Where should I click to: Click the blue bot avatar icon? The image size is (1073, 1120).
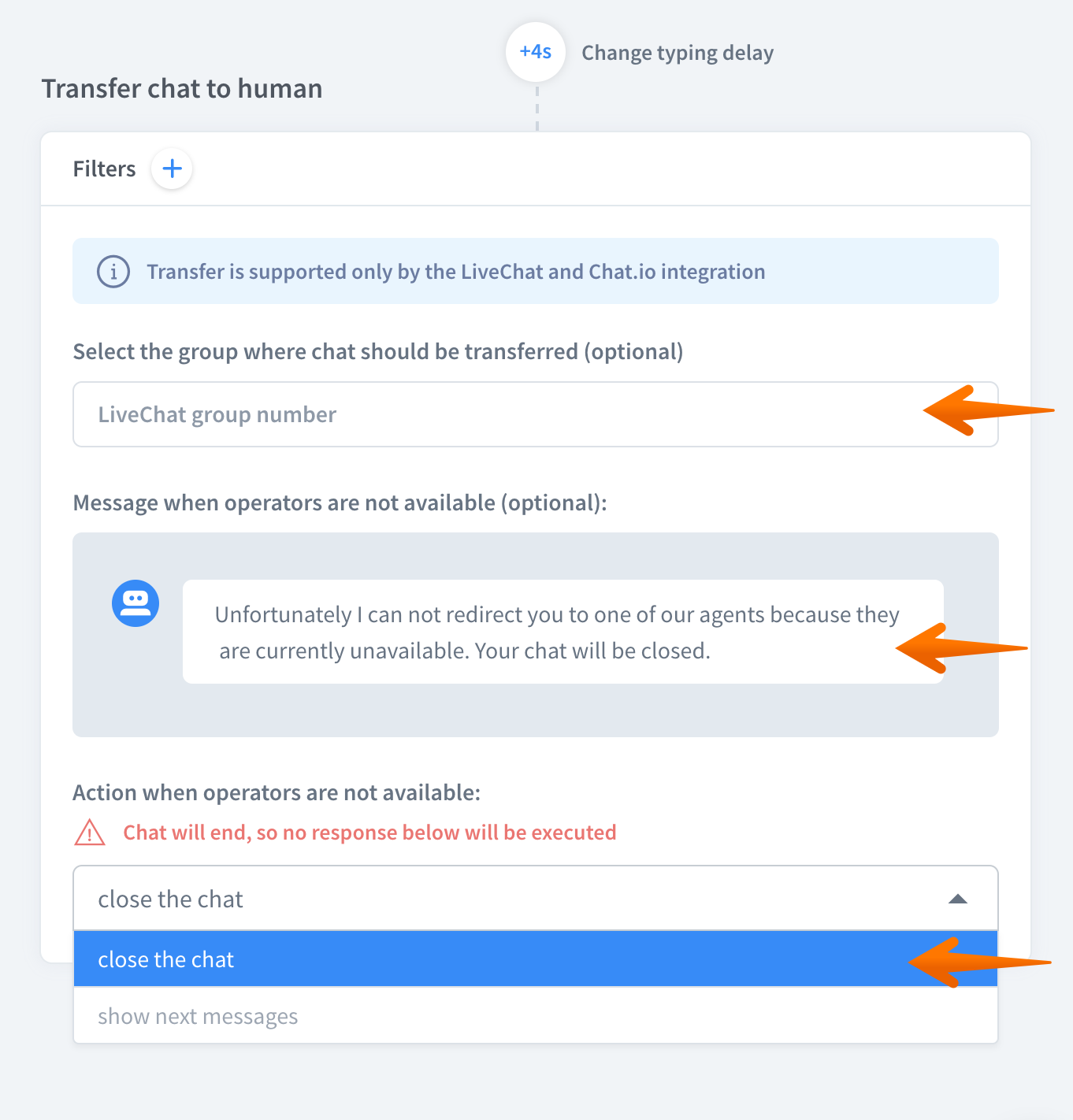click(x=136, y=604)
